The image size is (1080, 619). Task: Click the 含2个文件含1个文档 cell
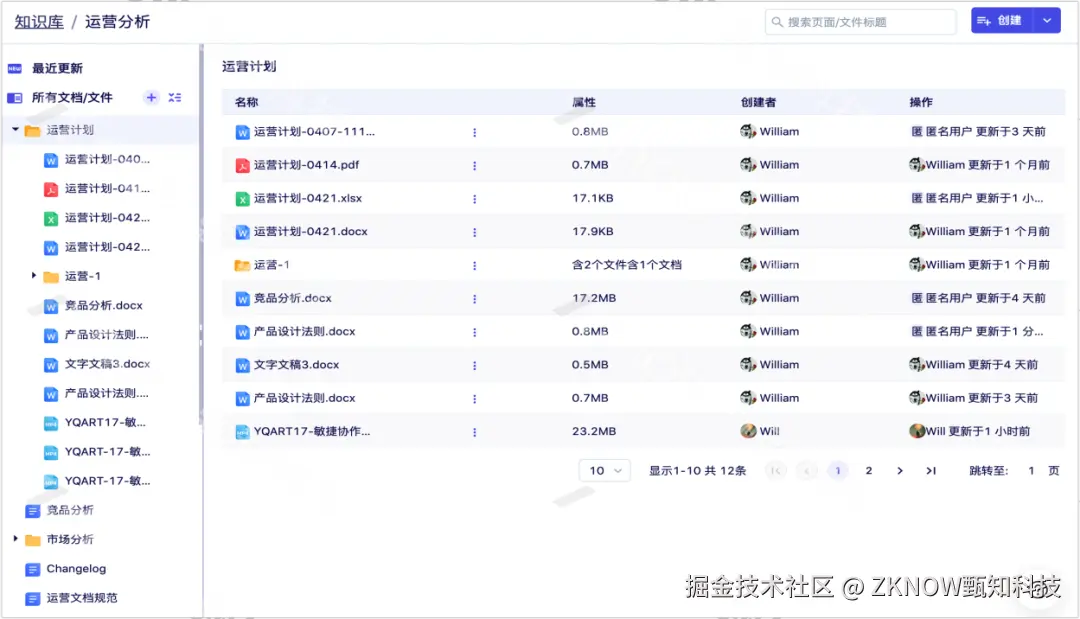pyautogui.click(x=627, y=264)
